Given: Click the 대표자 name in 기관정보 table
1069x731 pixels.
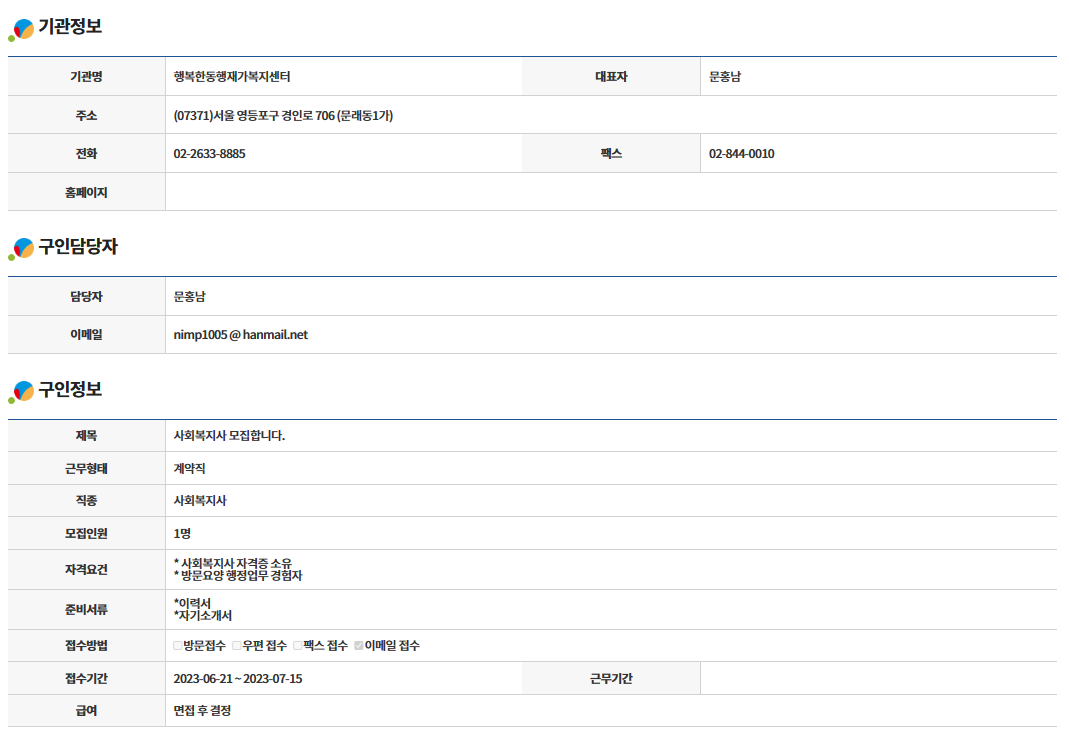Looking at the screenshot, I should (x=724, y=77).
